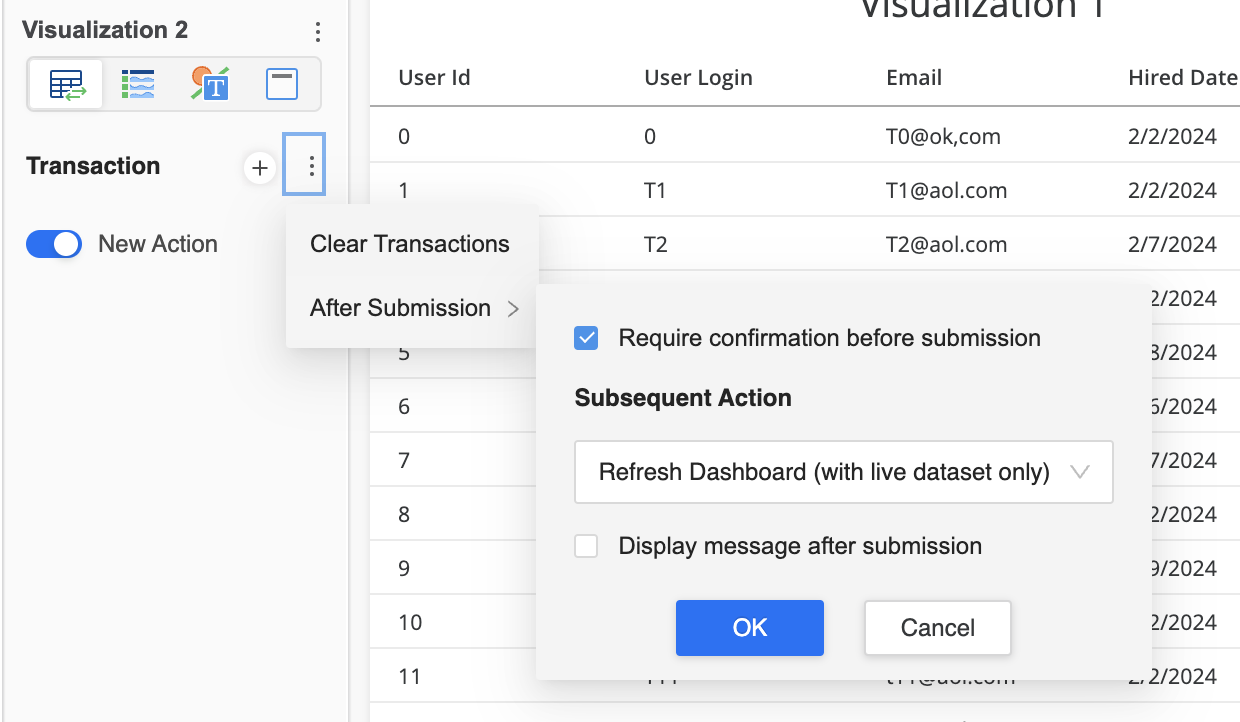The image size is (1240, 722).
Task: Open the title and container panel icon
Action: pos(282,85)
